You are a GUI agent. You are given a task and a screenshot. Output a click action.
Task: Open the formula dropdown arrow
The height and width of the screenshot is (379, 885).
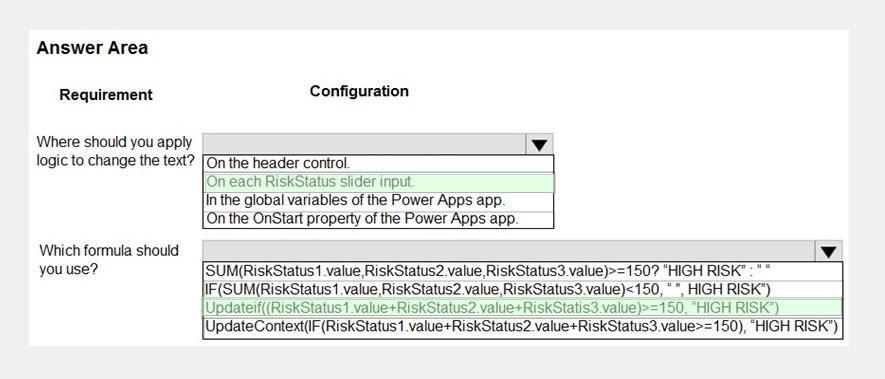click(x=828, y=251)
